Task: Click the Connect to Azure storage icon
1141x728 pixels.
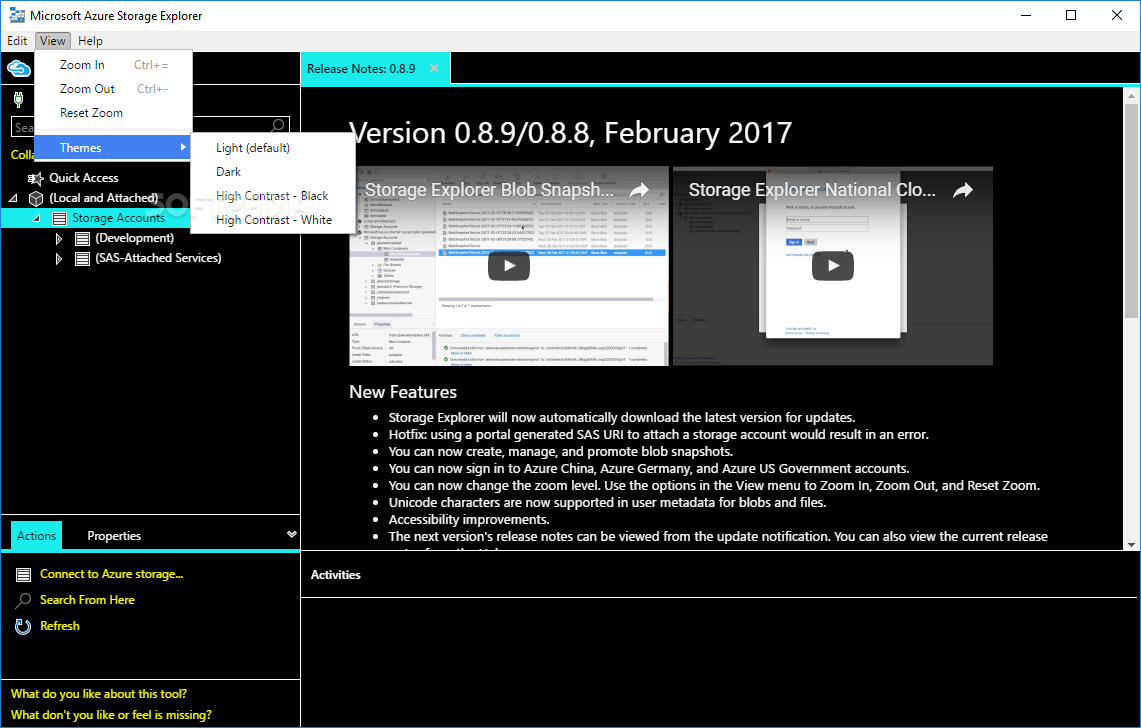Action: (x=23, y=574)
